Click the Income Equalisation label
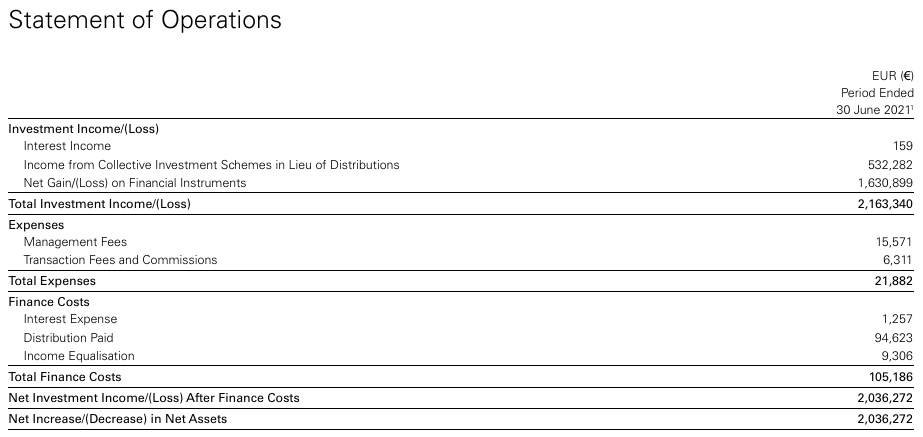 pos(79,356)
